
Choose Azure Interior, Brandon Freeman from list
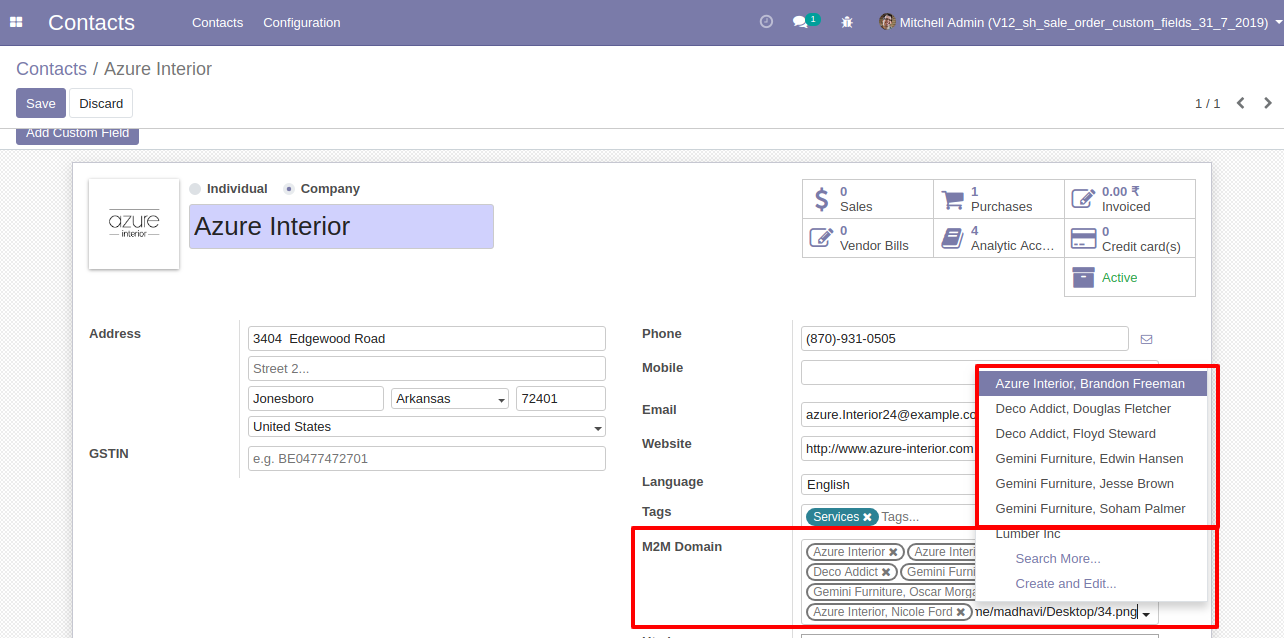pyautogui.click(x=1091, y=384)
